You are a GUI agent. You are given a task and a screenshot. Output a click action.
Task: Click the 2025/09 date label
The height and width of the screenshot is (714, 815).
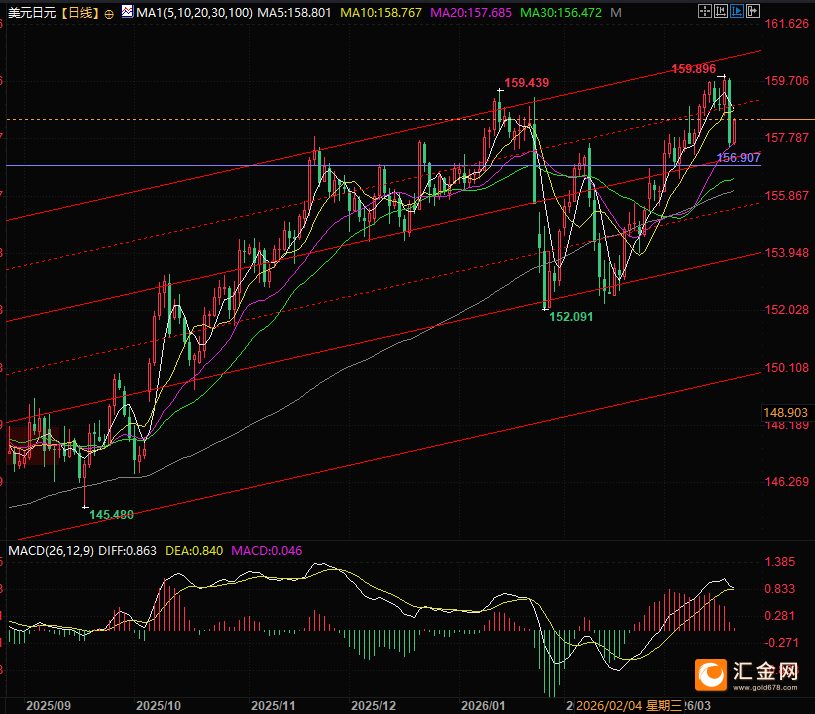[48, 706]
